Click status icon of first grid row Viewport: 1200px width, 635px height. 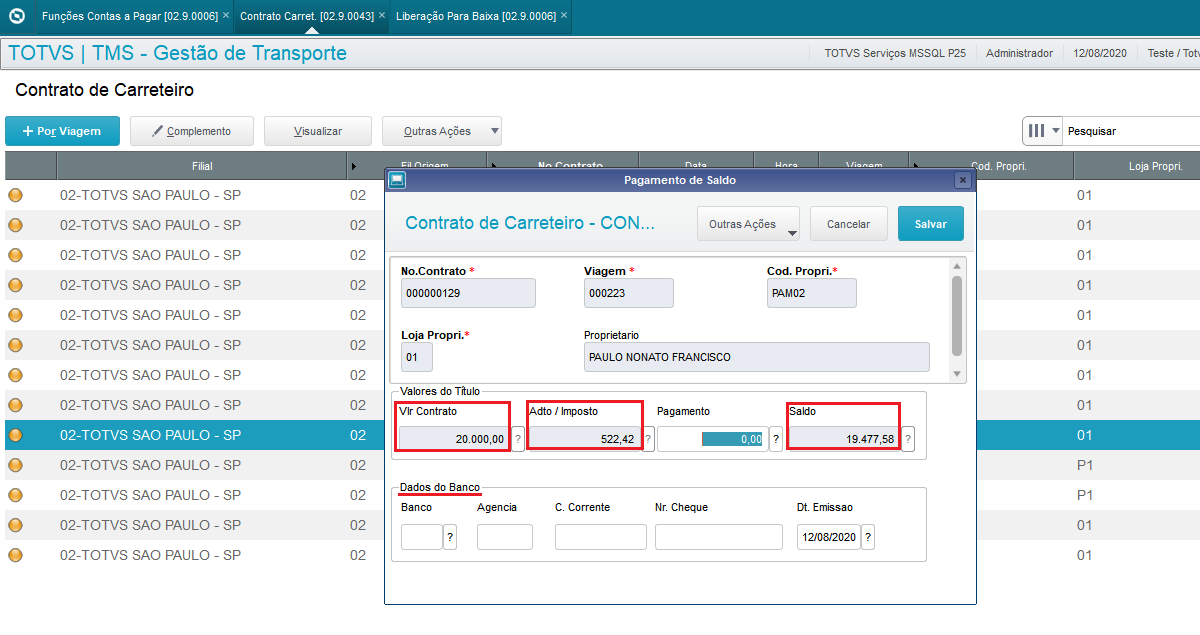coord(15,196)
